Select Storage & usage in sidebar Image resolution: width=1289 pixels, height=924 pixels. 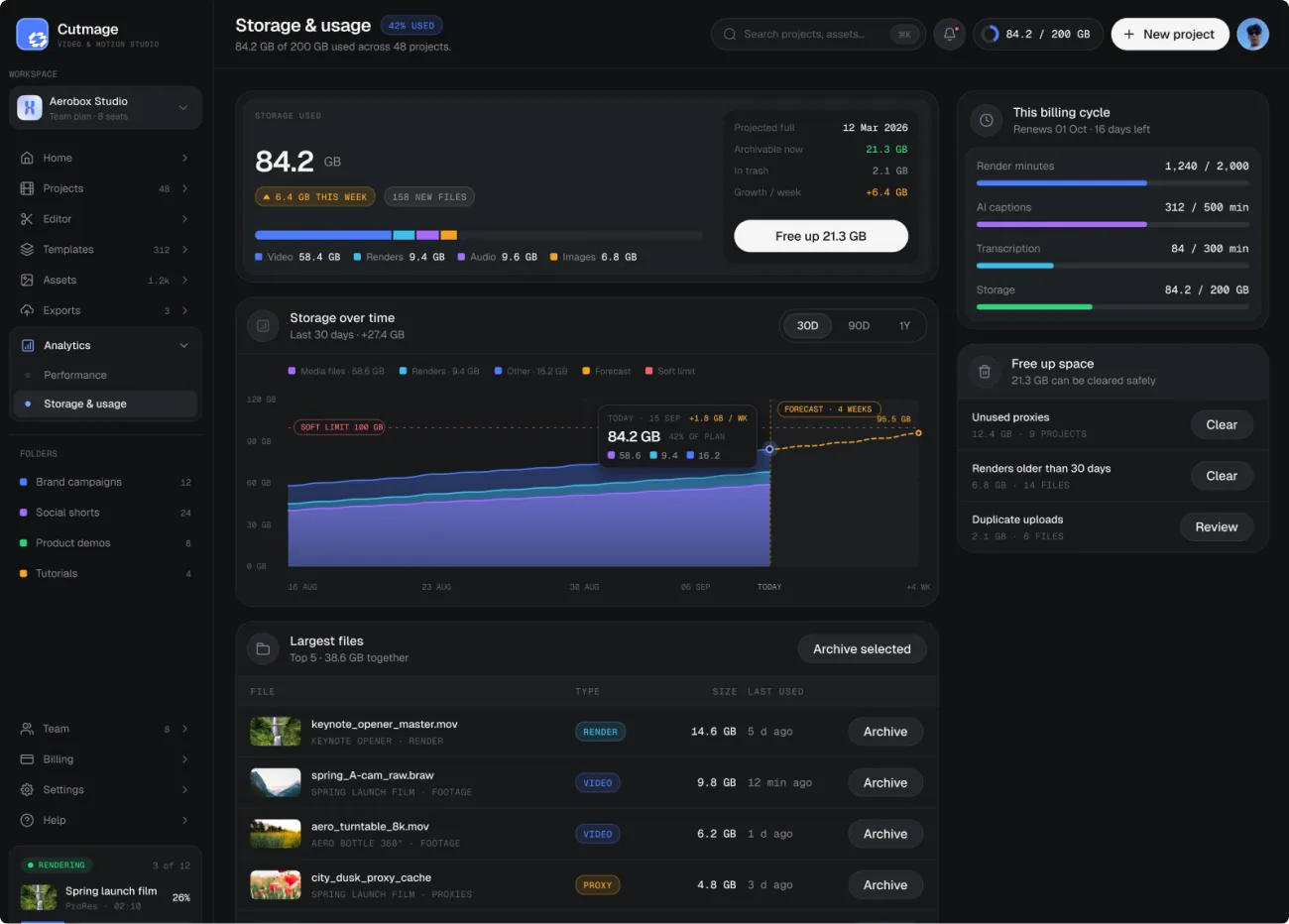(106, 404)
